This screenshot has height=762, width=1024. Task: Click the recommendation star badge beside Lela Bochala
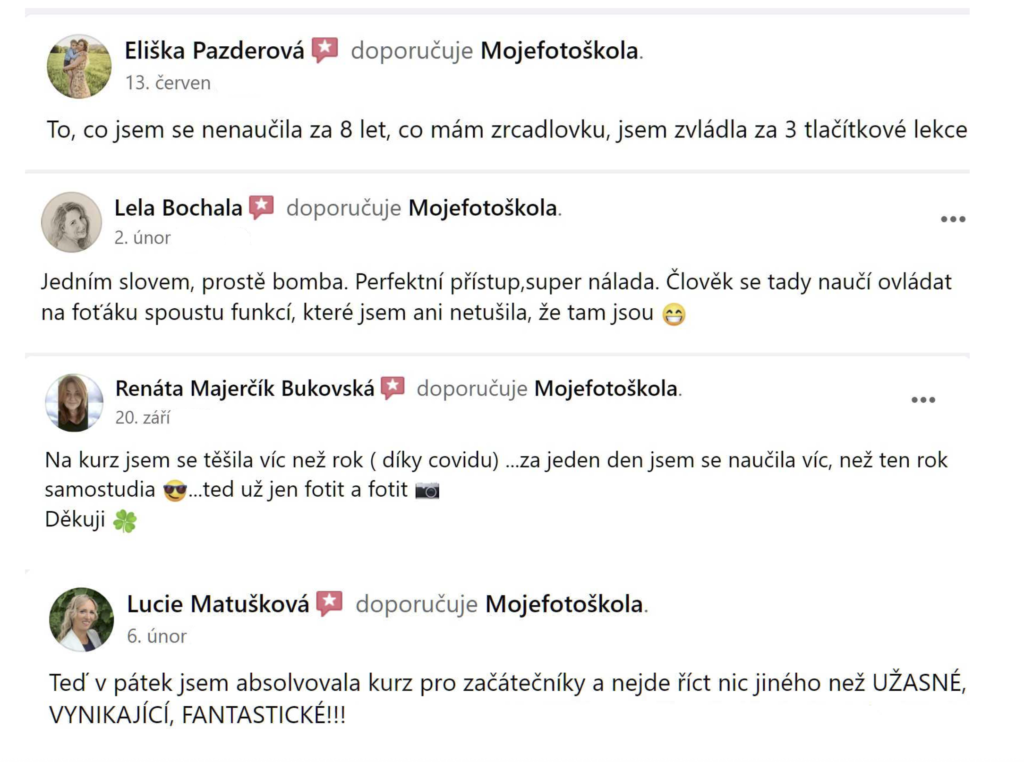pos(261,207)
